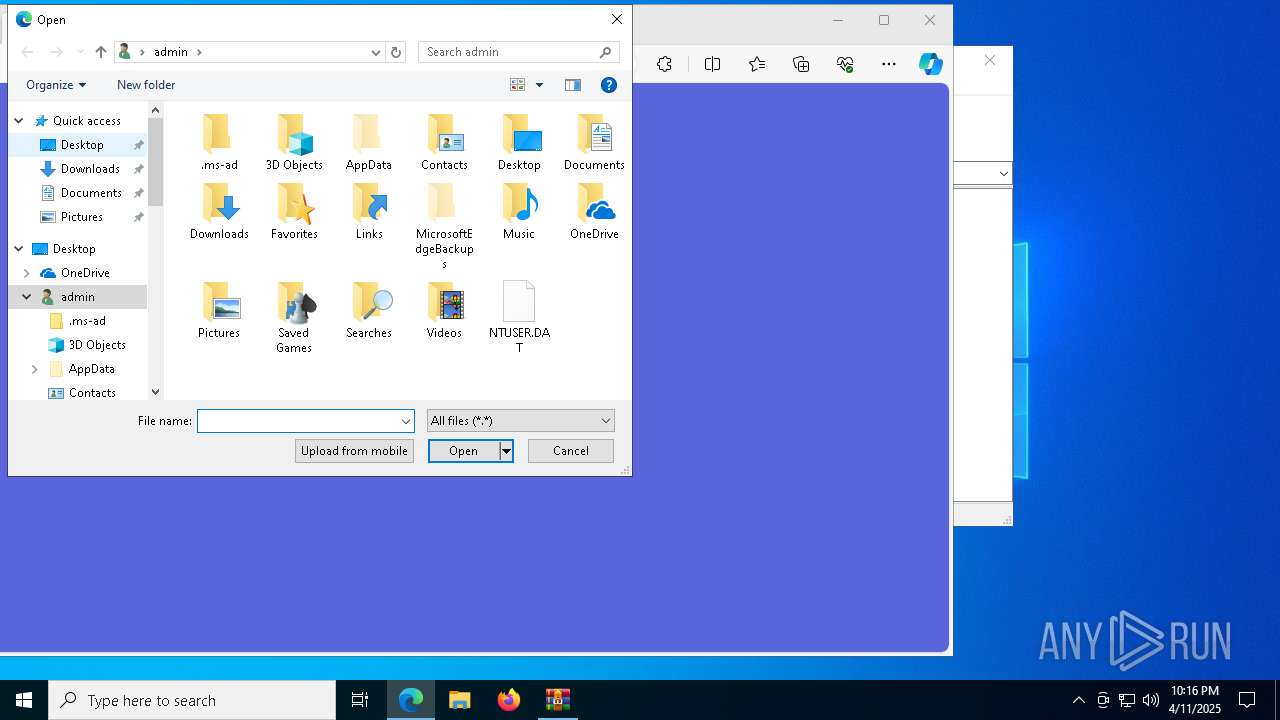Viewport: 1280px width, 720px height.
Task: Click the Help question mark icon
Action: (x=608, y=85)
